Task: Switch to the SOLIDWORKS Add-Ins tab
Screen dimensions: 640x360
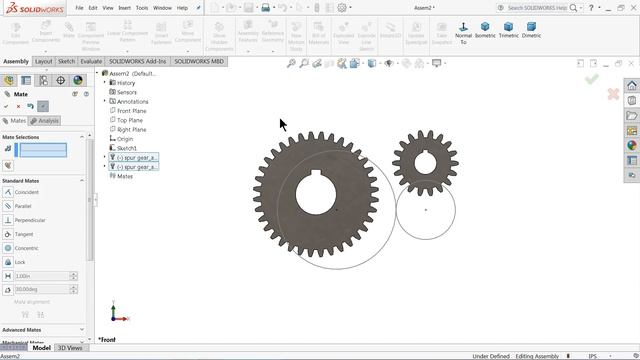Action: click(138, 62)
